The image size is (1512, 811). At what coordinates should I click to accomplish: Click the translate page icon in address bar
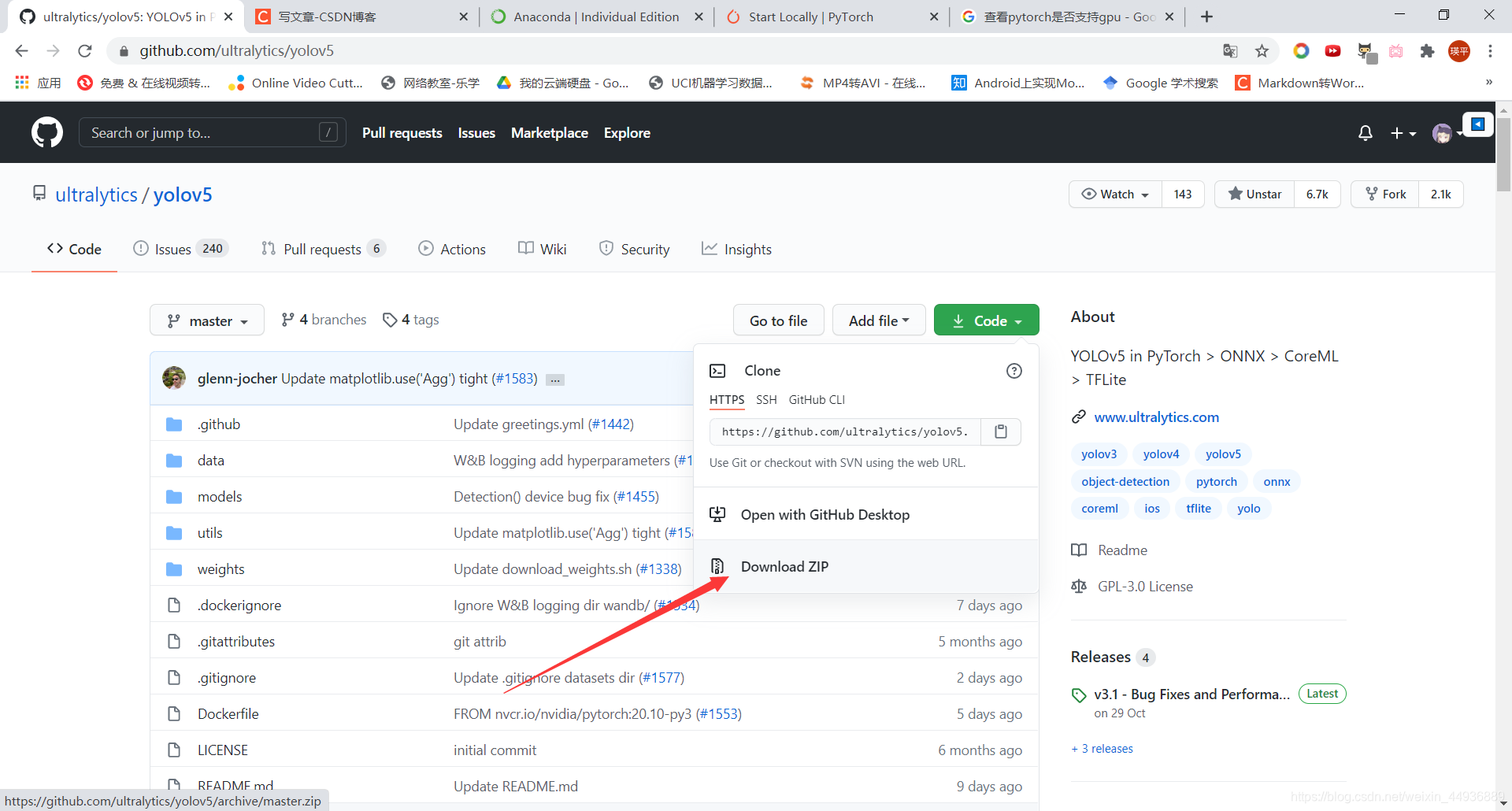point(1230,51)
